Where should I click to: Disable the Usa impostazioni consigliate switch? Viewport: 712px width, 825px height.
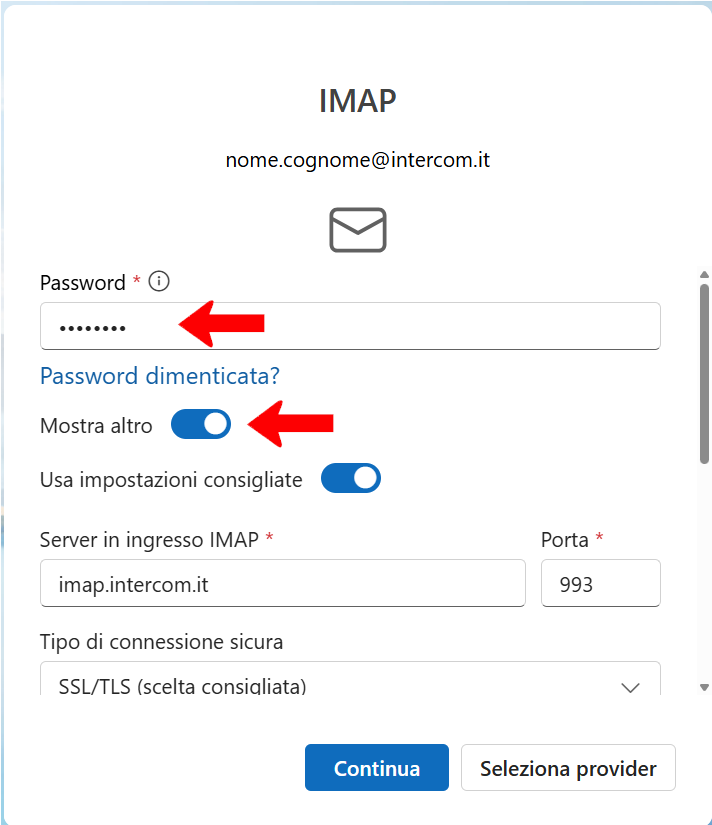(x=350, y=479)
